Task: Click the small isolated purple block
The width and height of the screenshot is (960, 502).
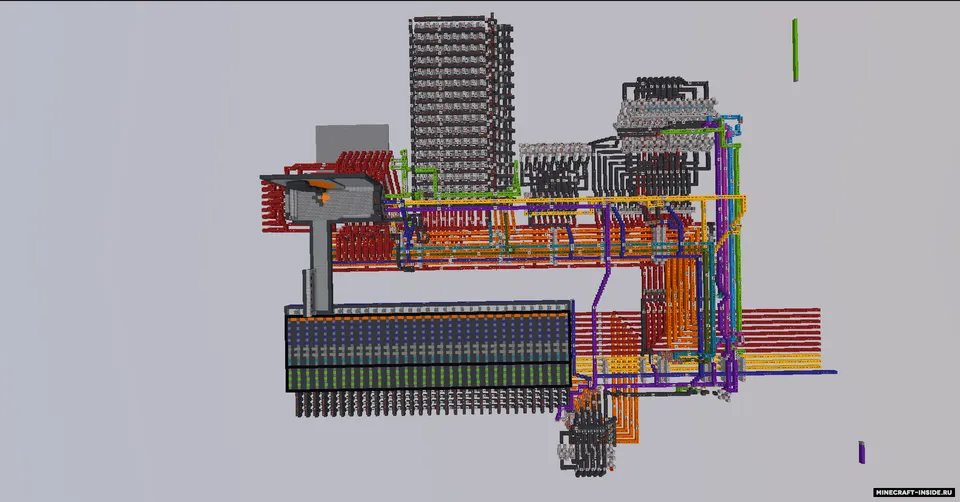Action: 861,452
